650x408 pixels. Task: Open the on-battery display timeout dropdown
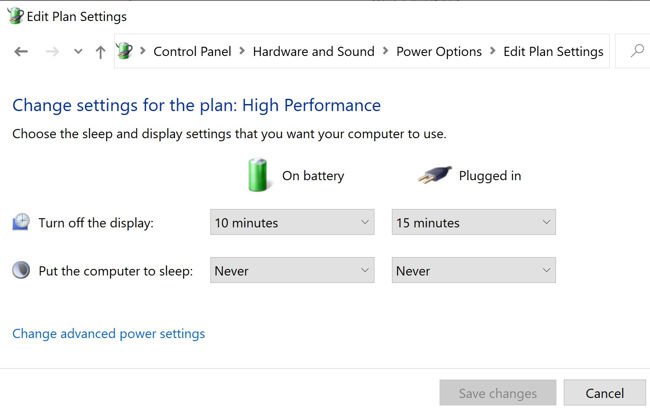tap(292, 222)
